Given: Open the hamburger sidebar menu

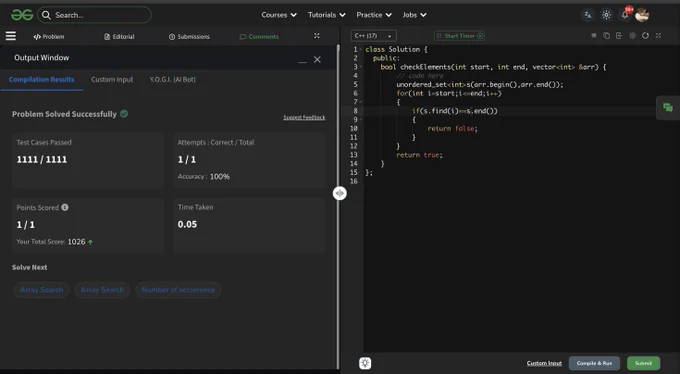Looking at the screenshot, I should [x=11, y=36].
